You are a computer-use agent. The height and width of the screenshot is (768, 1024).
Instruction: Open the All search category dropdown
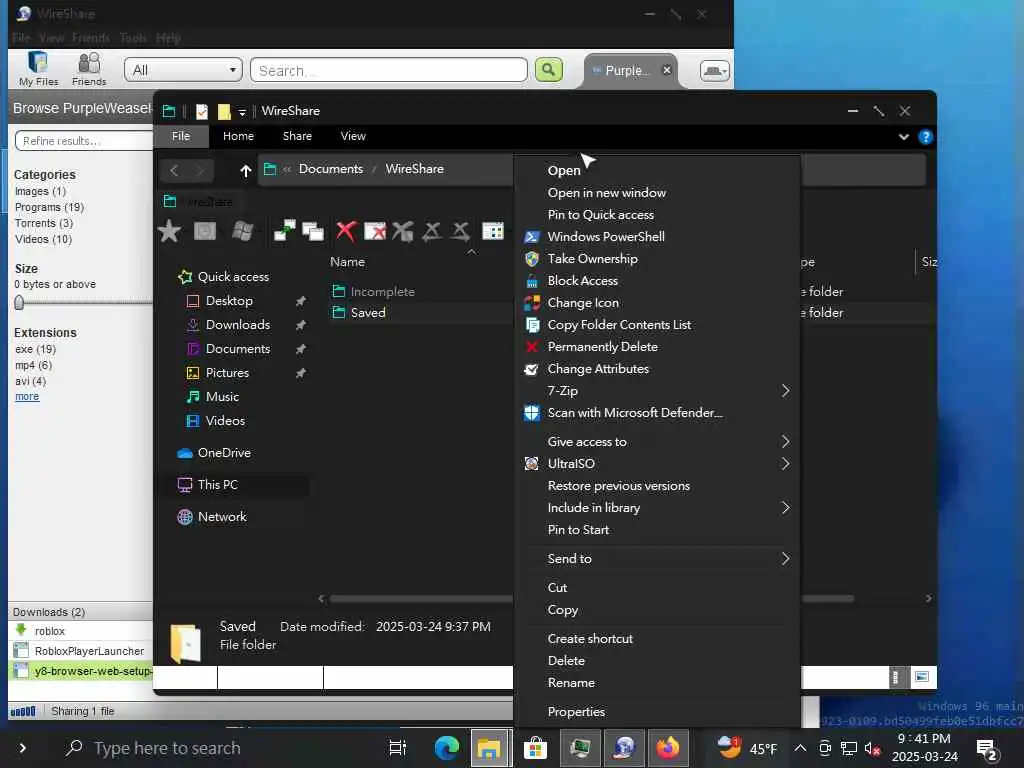(184, 70)
